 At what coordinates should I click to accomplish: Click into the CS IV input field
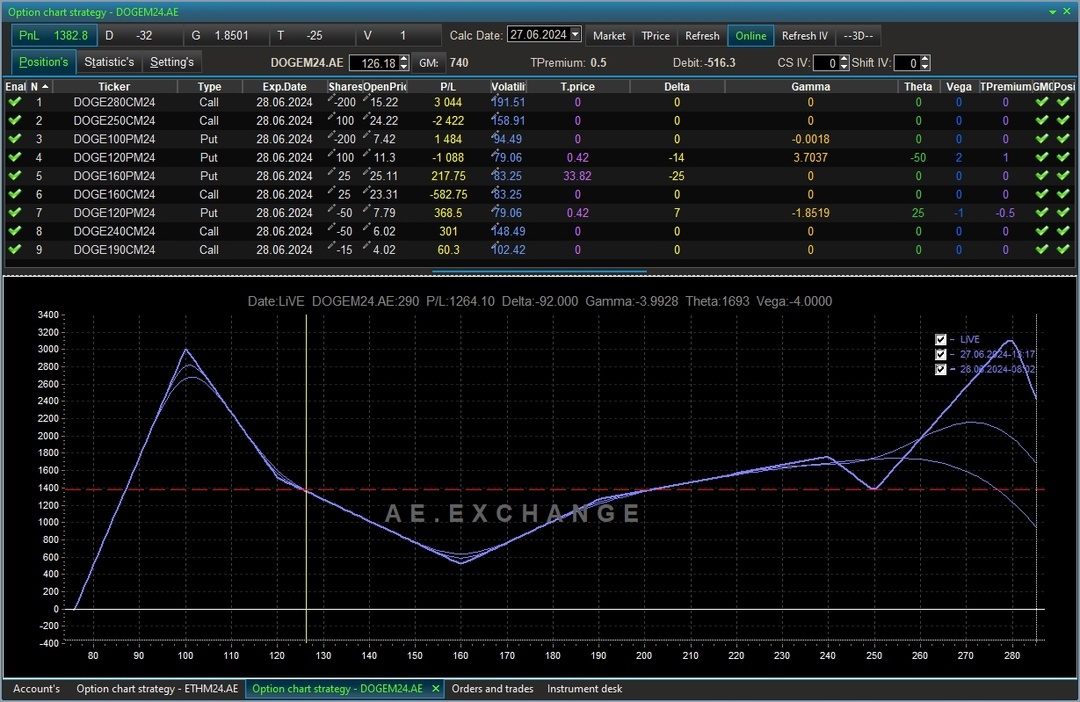coord(826,63)
